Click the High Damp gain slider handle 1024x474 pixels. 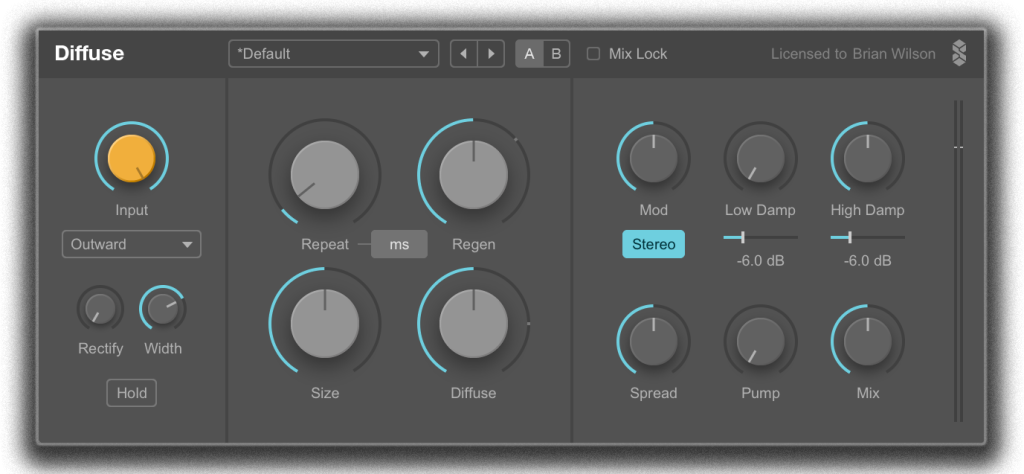click(x=850, y=237)
